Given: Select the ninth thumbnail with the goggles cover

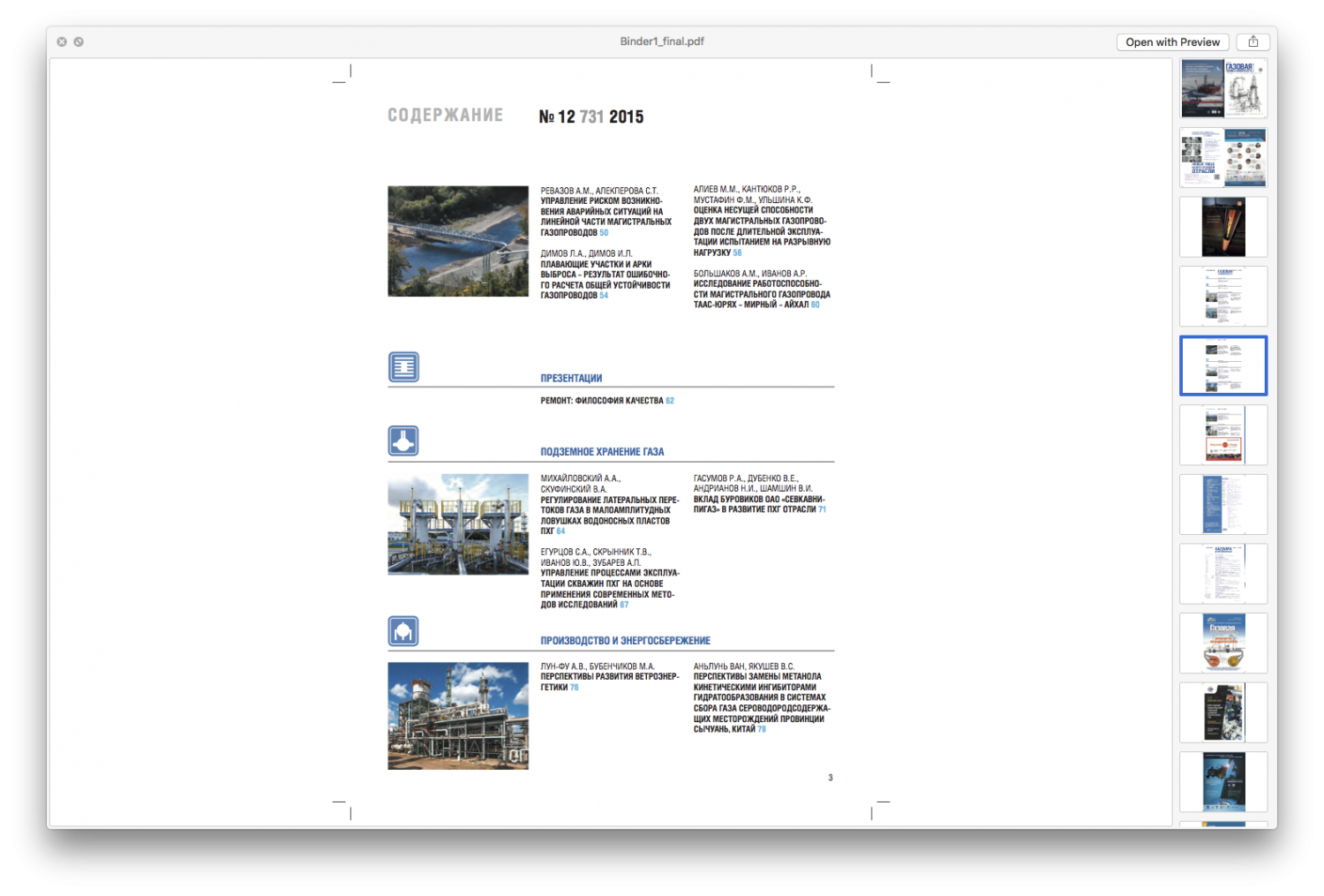Looking at the screenshot, I should [x=1223, y=643].
